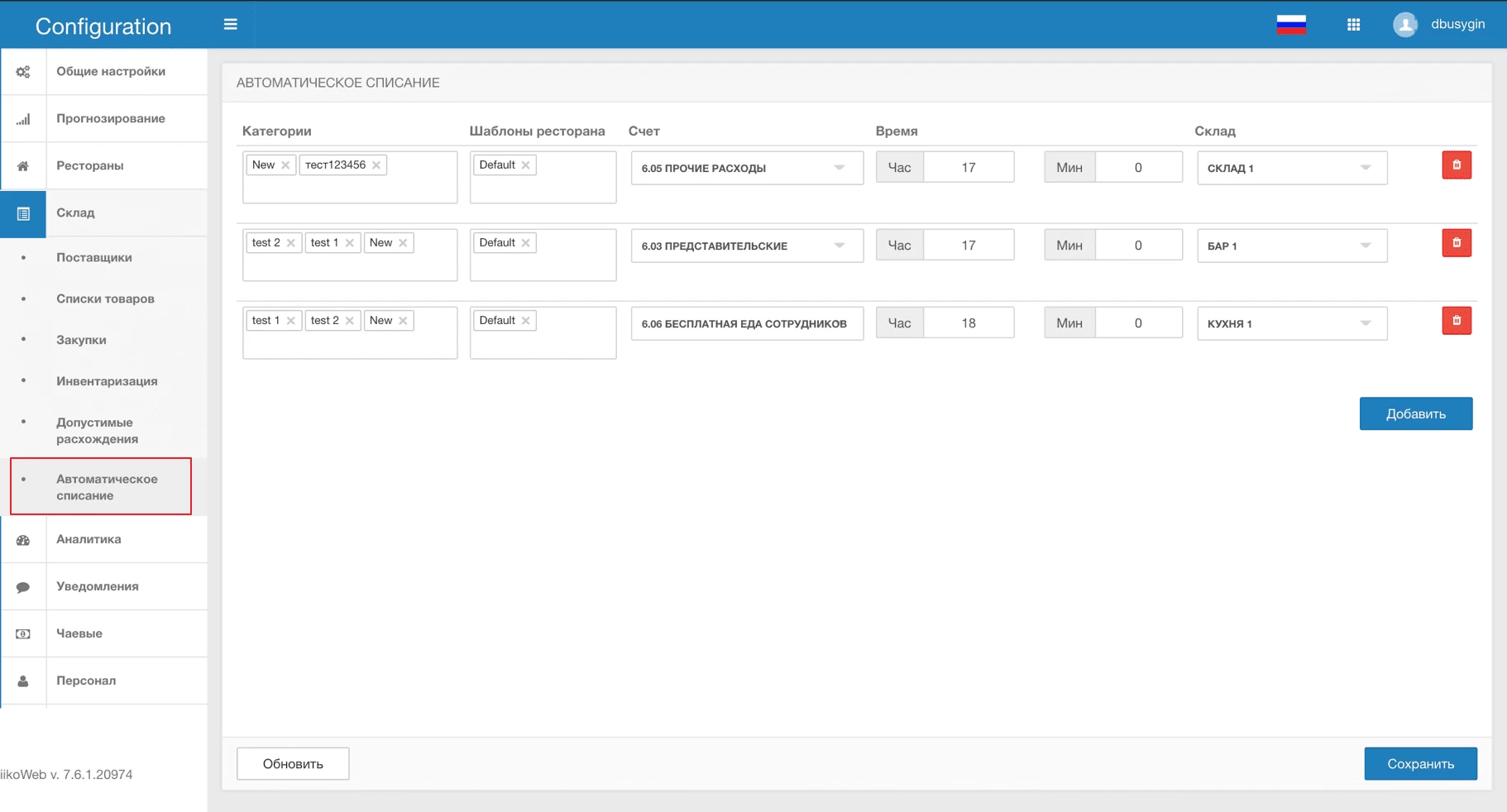Expand the 6.03 ПРЕДСТАВИТЕЛЬСКИЕ dropdown
Viewport: 1507px width, 812px height.
839,246
